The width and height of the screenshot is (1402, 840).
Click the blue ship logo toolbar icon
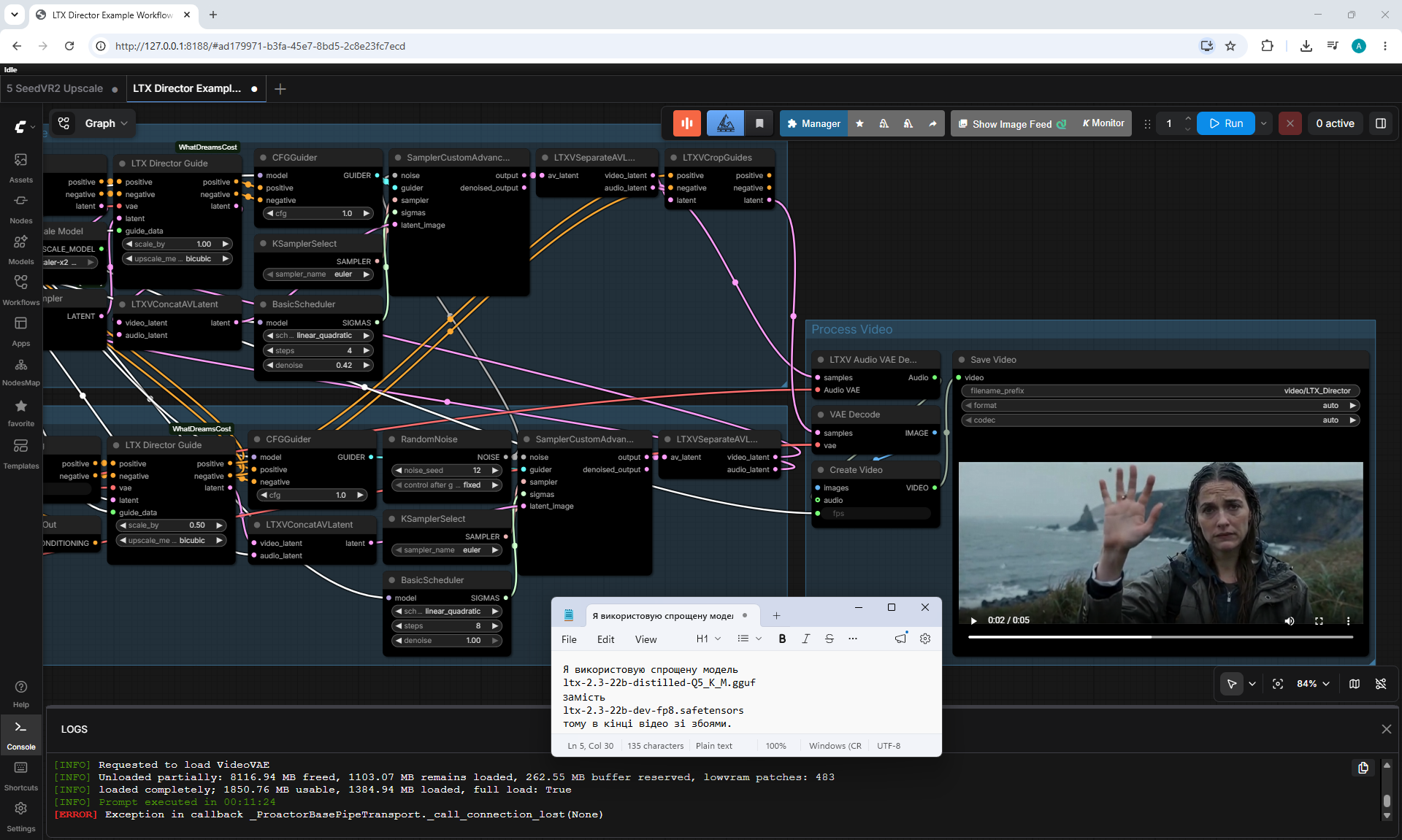pyautogui.click(x=726, y=123)
